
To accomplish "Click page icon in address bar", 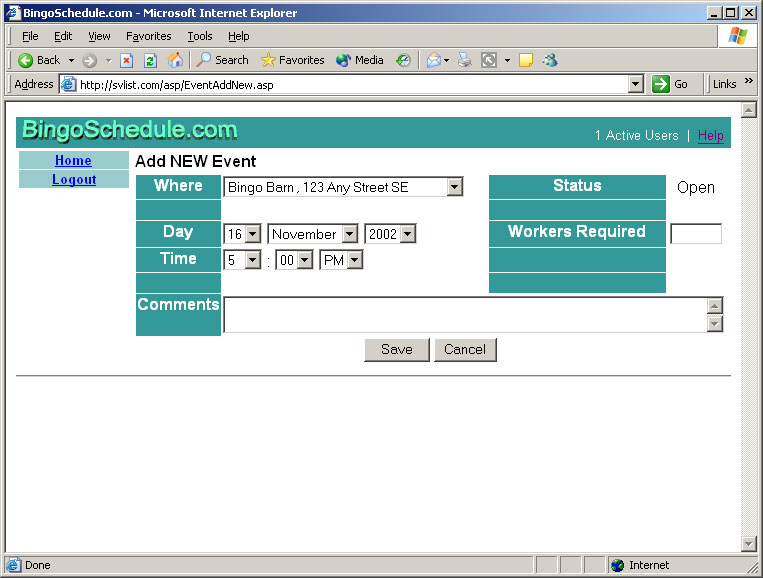I will 69,84.
